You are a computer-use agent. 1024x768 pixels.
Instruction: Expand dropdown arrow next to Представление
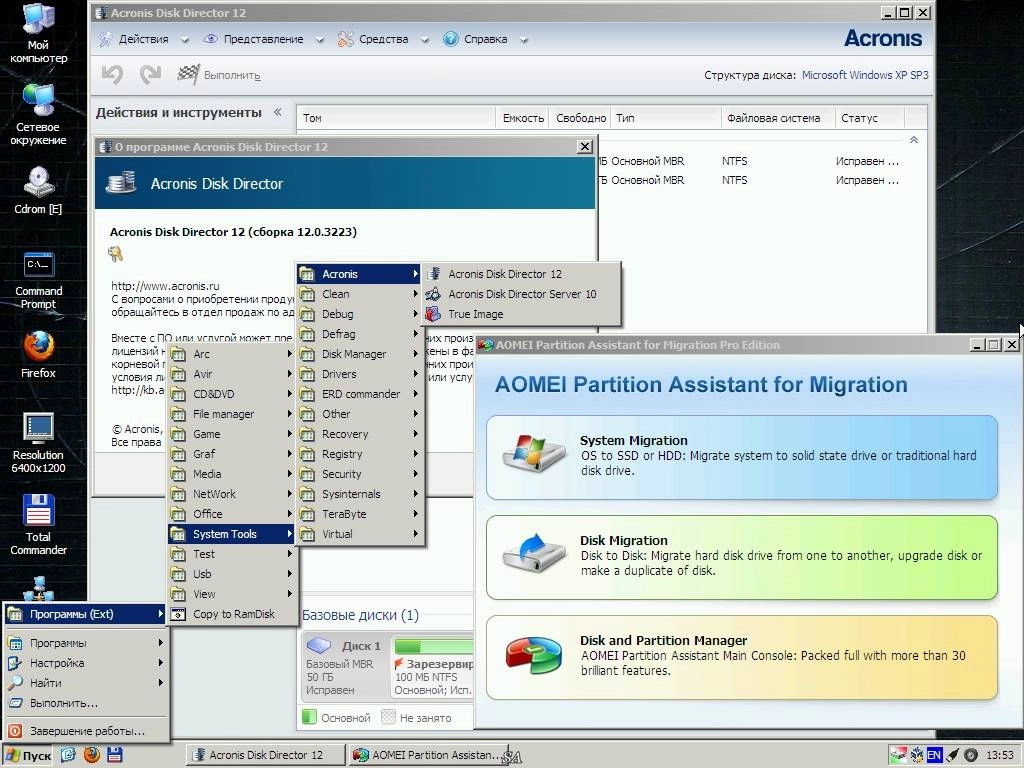pos(320,40)
